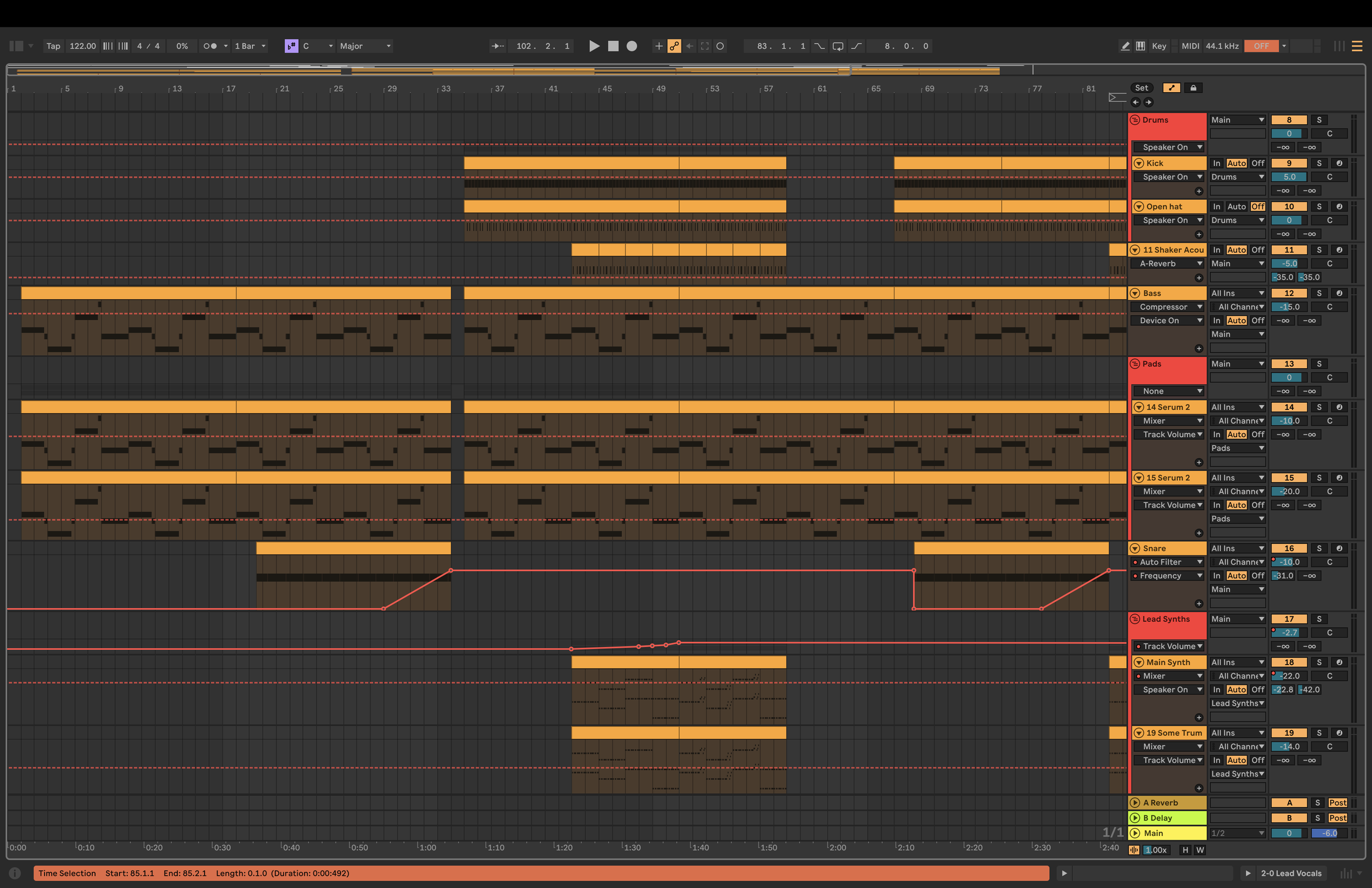Click the Tap tempo button
Viewport: 1372px width, 888px height.
tap(53, 46)
